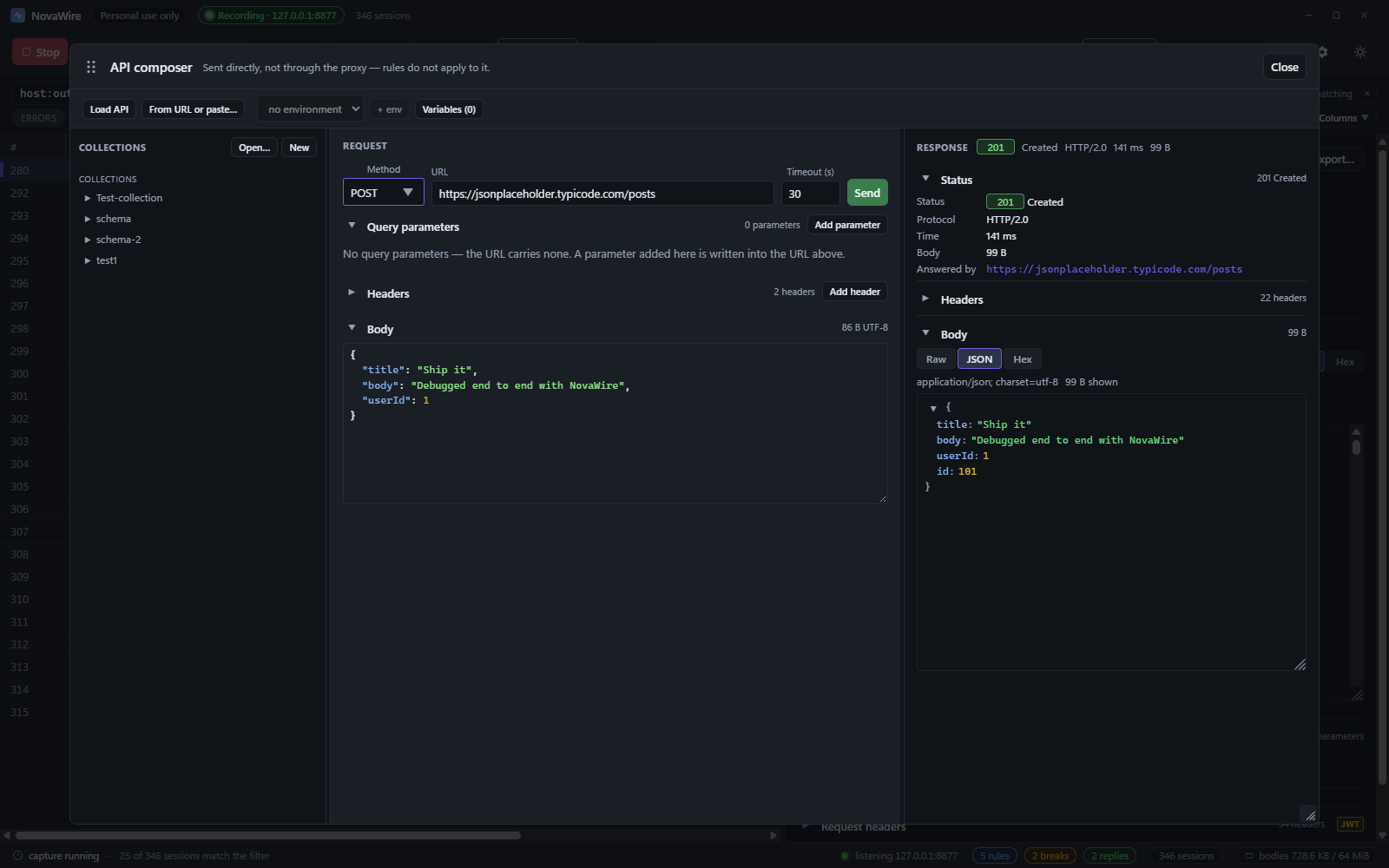Open Variables (0) panel
The width and height of the screenshot is (1389, 868).
449,109
